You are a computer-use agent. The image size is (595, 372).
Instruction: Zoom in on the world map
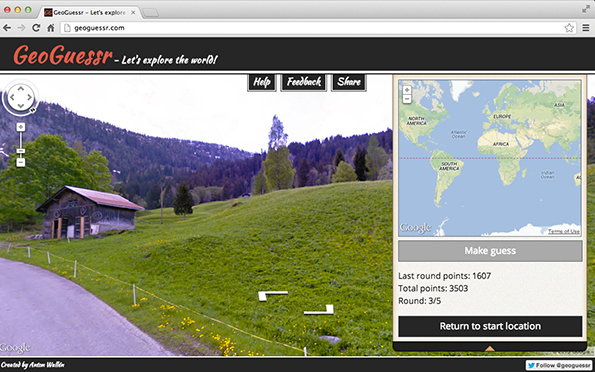point(407,90)
